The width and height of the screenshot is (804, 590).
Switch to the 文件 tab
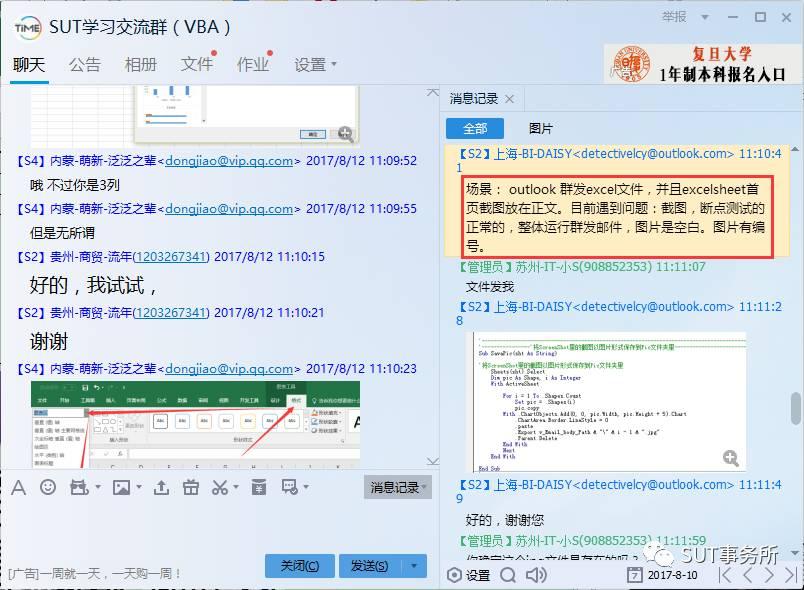pos(197,64)
